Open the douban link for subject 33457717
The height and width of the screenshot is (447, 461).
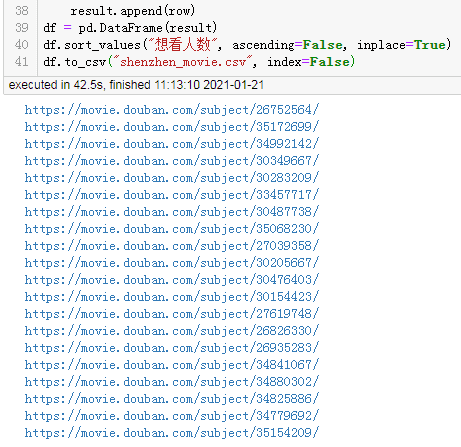click(172, 195)
